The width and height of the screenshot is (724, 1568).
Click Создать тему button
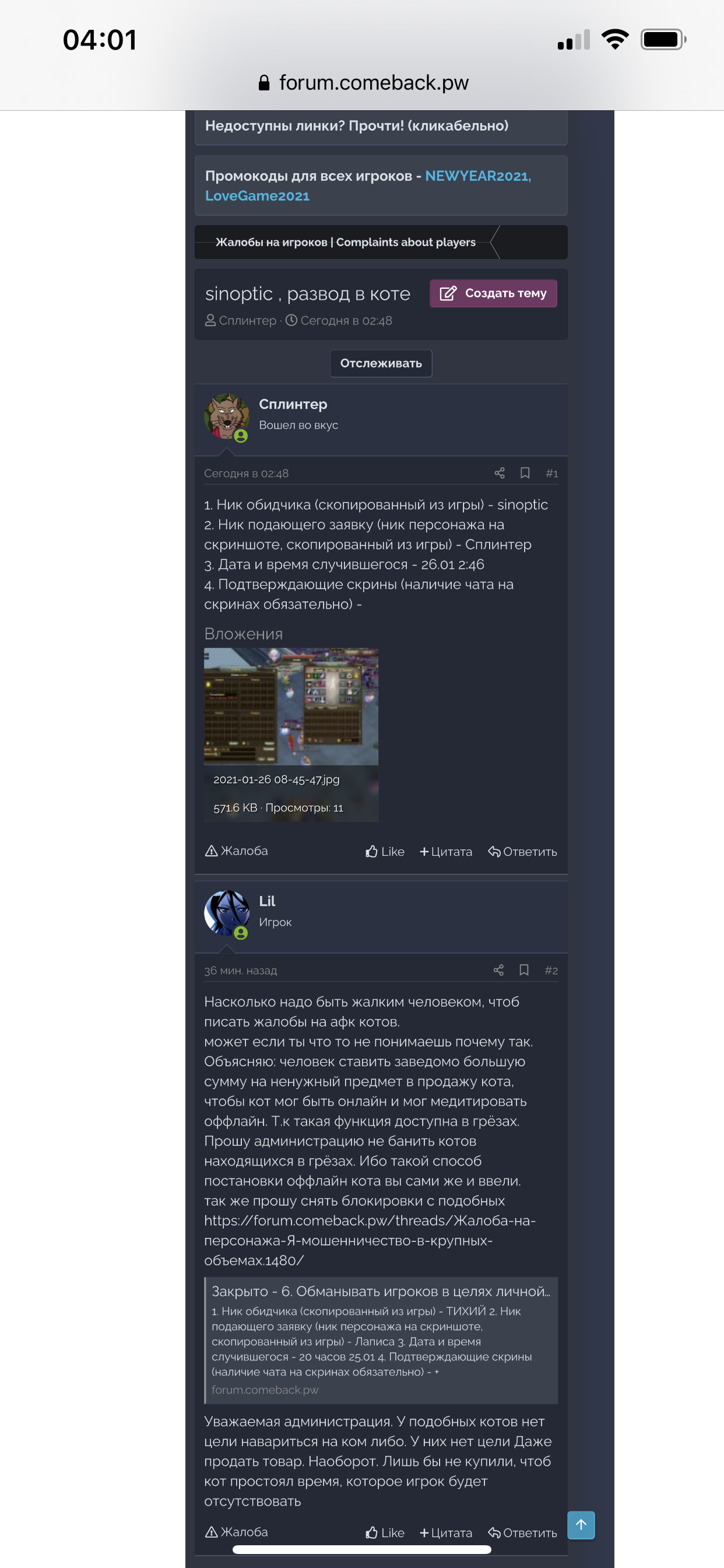pyautogui.click(x=493, y=293)
